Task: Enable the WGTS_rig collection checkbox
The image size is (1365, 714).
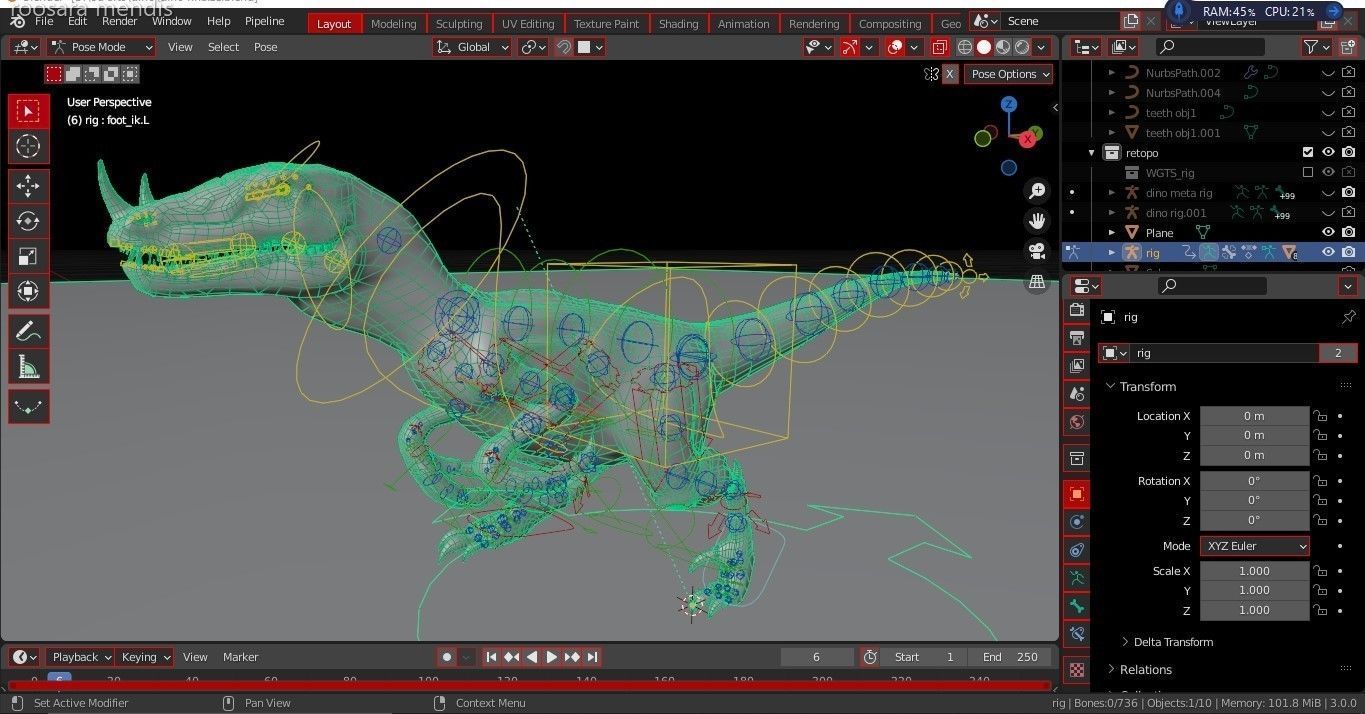Action: 1308,173
